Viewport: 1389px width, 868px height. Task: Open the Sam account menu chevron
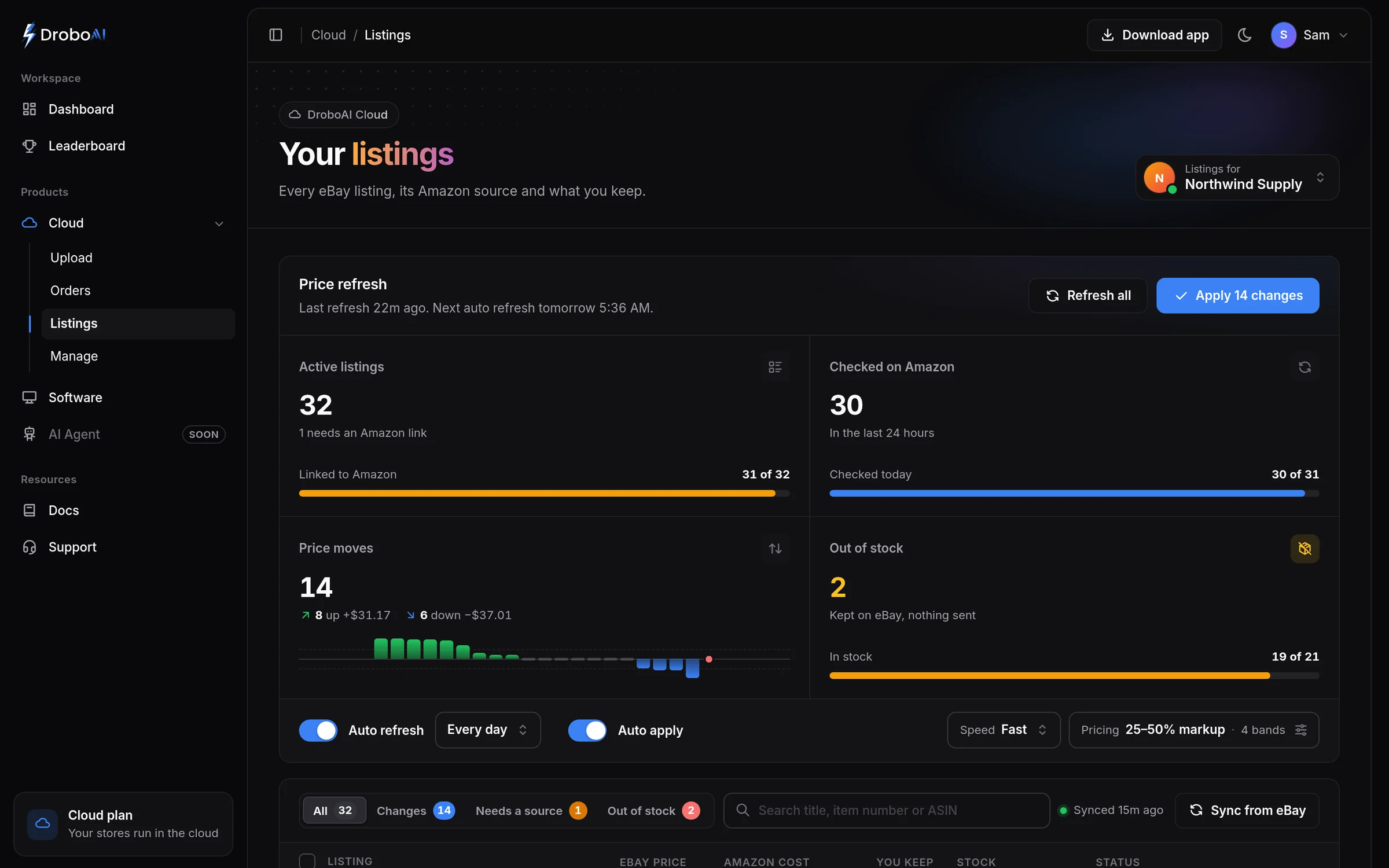(1343, 35)
